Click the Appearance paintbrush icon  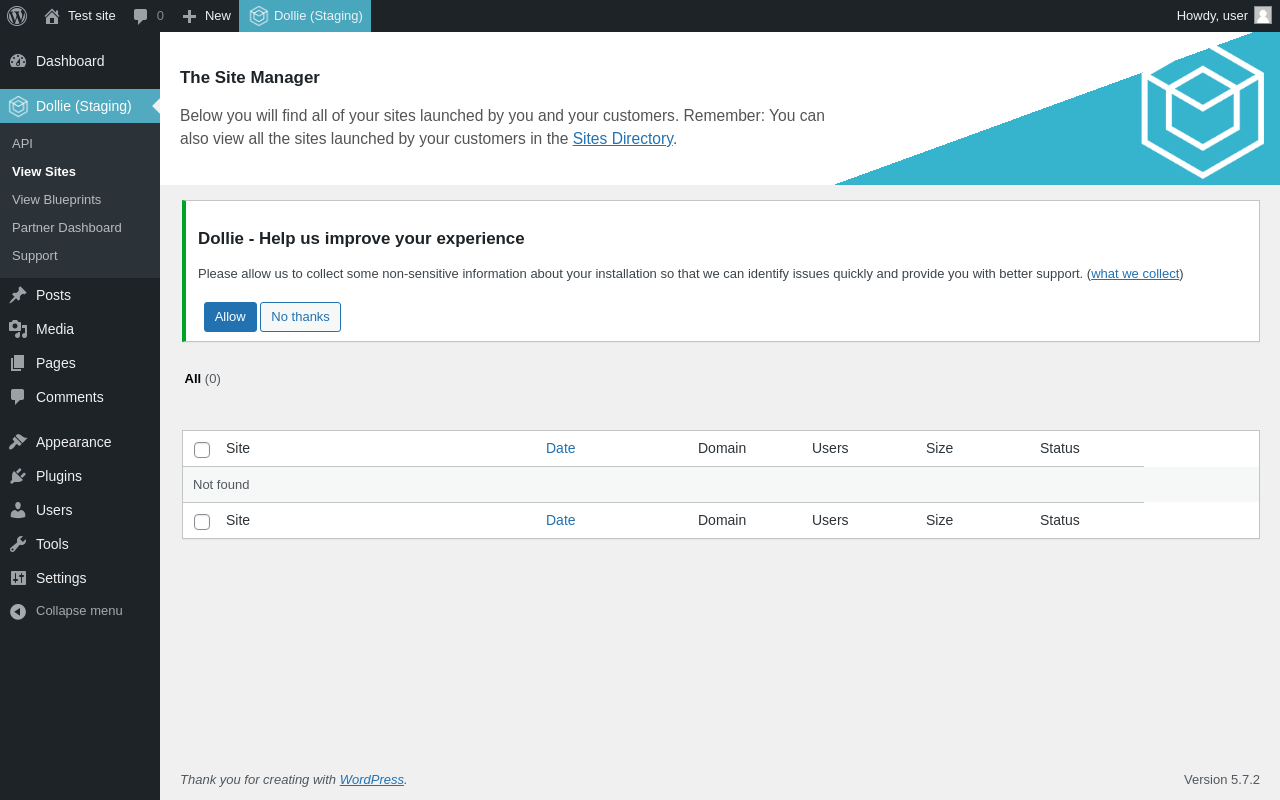pyautogui.click(x=18, y=442)
